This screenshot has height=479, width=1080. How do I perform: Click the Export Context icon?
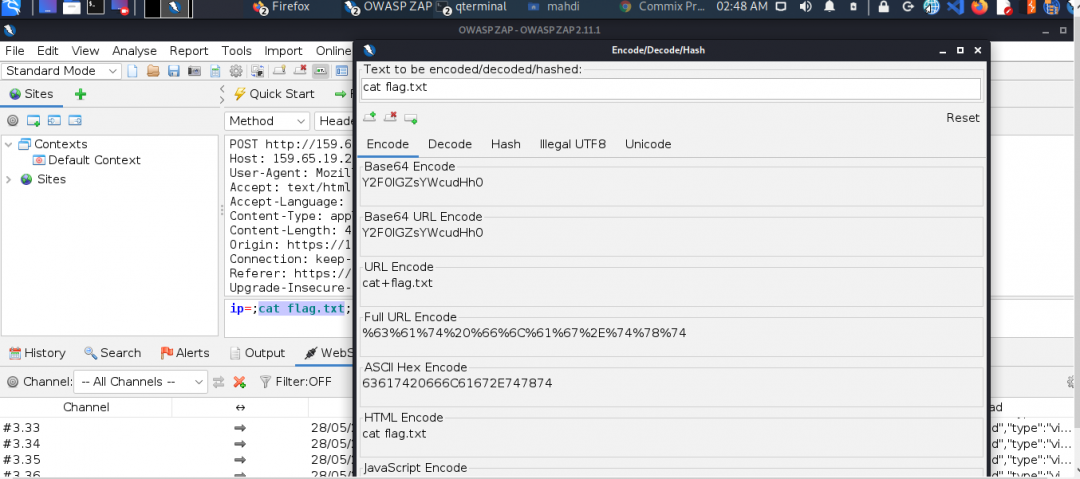click(74, 121)
